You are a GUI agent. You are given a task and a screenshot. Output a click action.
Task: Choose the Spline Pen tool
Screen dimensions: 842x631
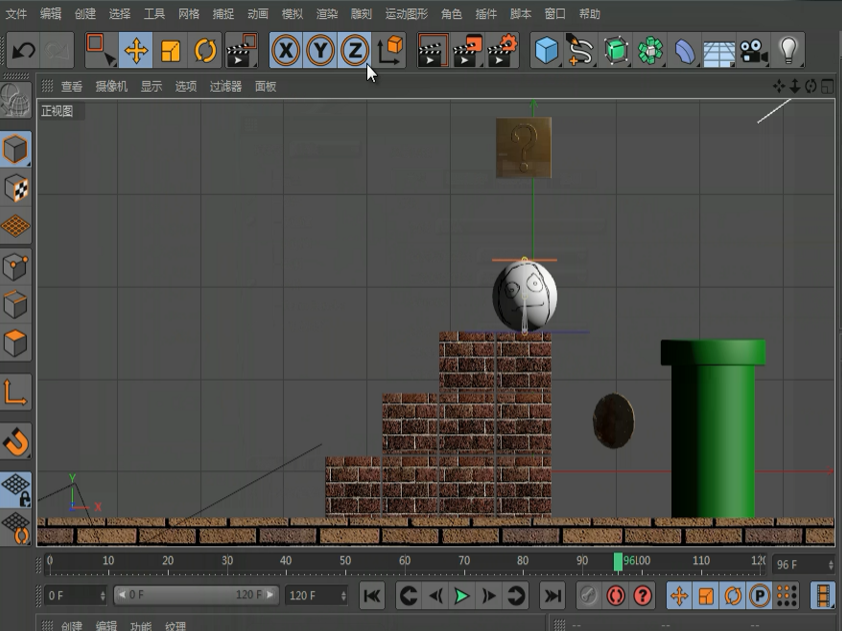(x=581, y=50)
